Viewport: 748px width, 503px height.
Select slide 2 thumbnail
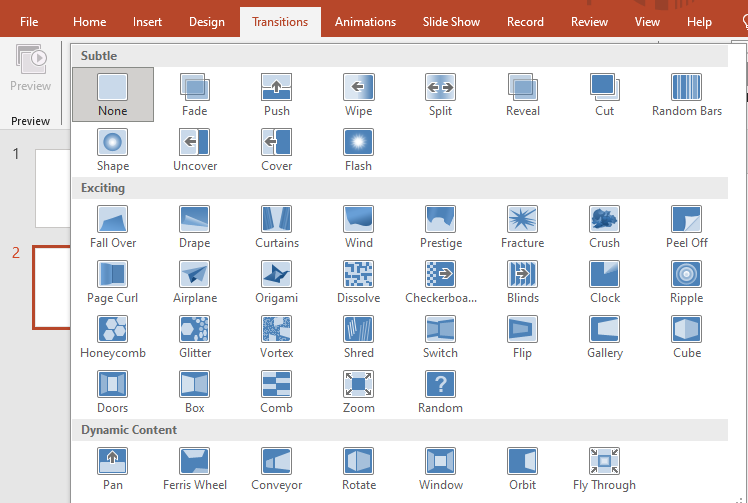52,287
